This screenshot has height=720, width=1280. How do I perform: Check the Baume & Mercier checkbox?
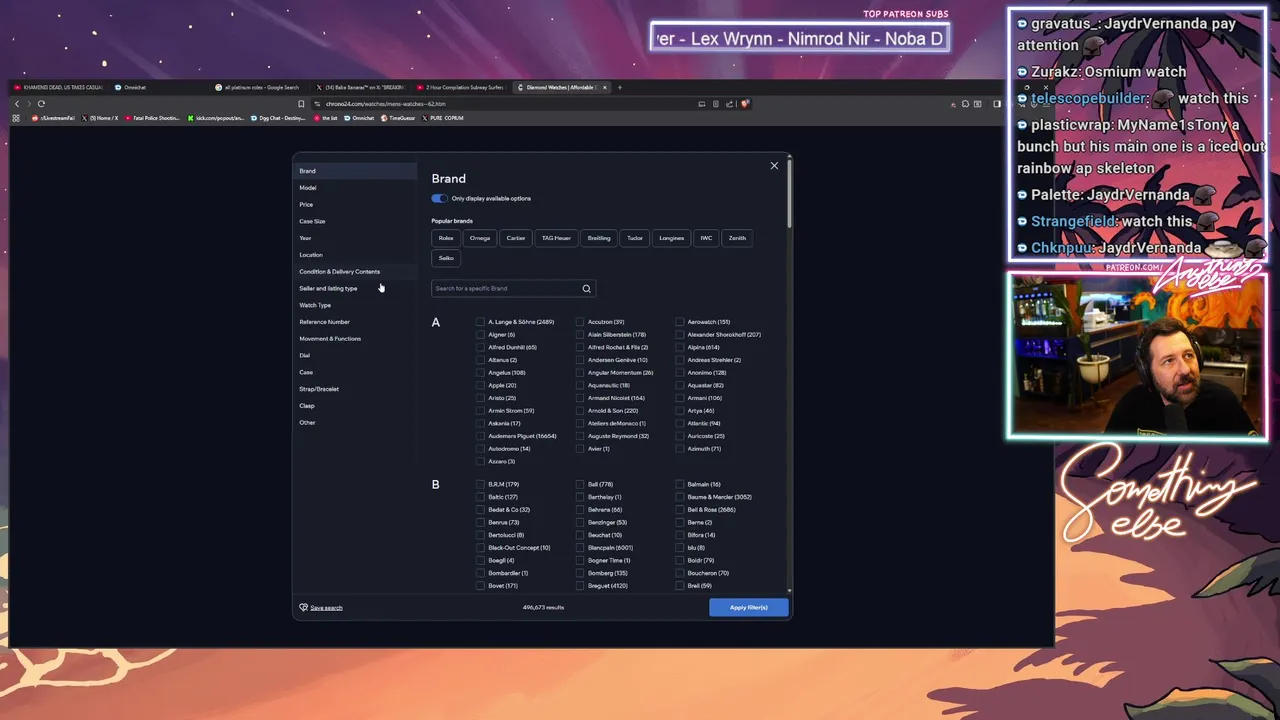coord(680,497)
